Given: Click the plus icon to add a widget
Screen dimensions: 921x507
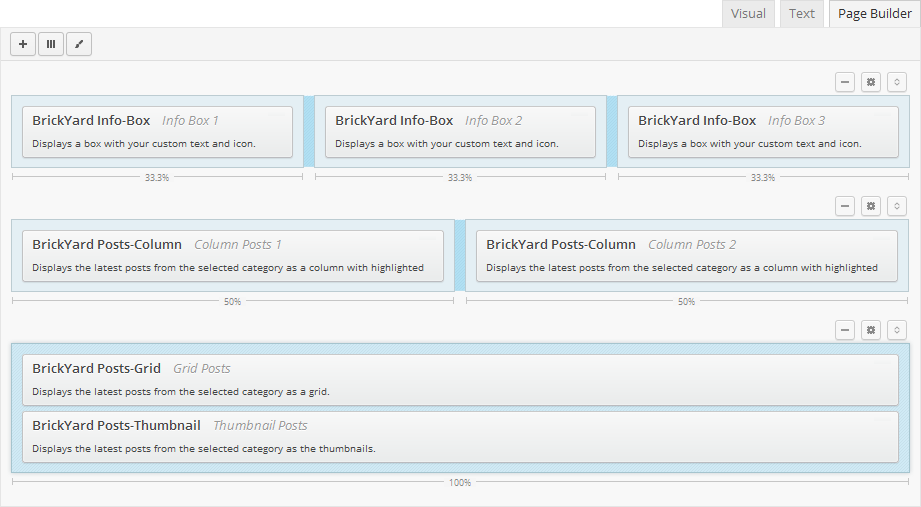Looking at the screenshot, I should [23, 44].
